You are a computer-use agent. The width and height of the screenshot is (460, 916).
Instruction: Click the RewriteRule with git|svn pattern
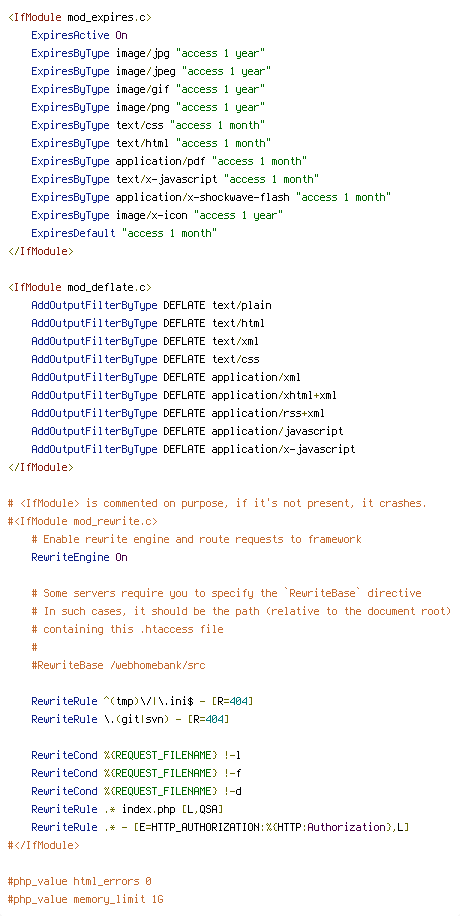130,719
